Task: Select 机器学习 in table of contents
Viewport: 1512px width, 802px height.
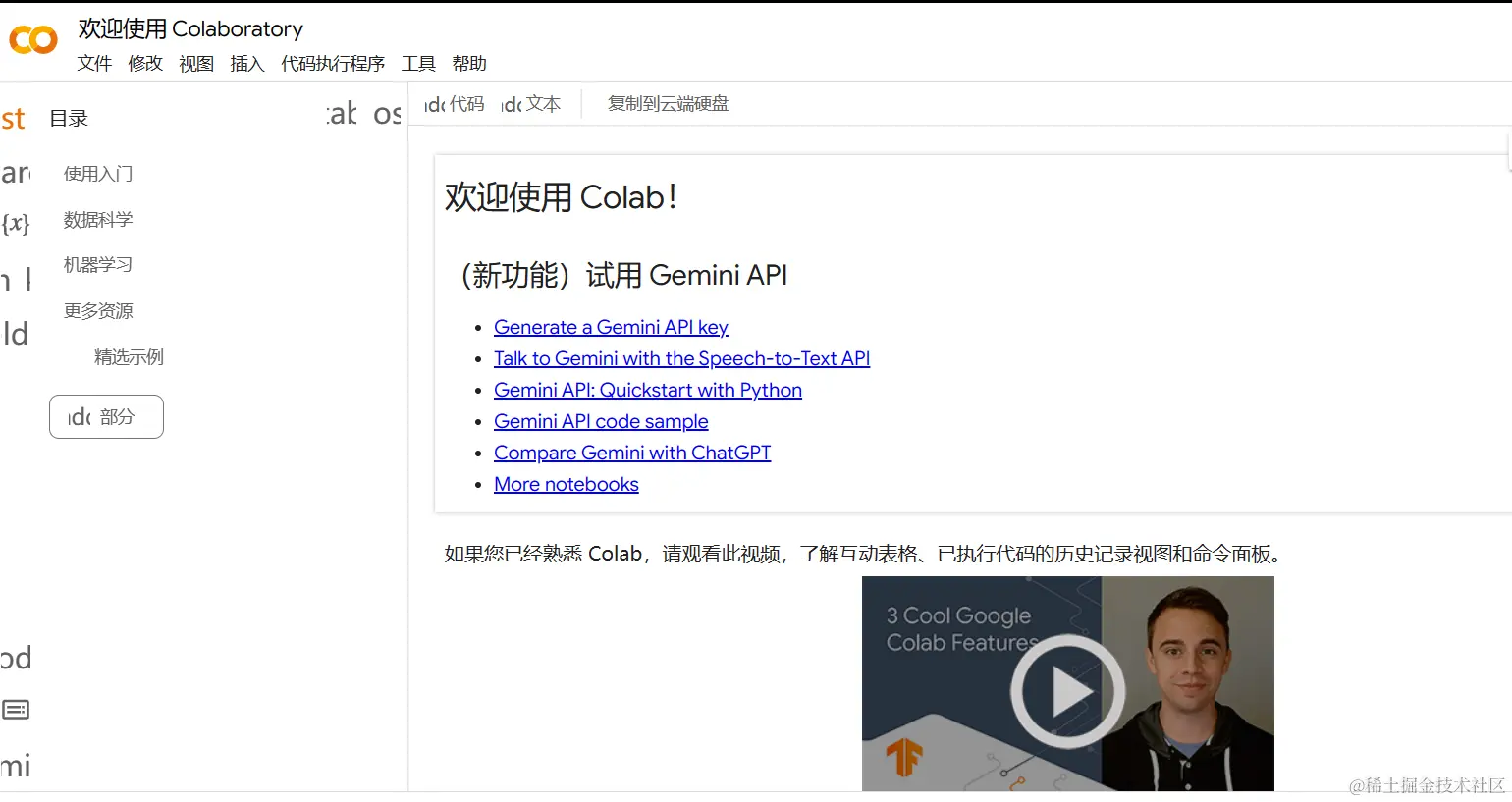Action: (98, 265)
